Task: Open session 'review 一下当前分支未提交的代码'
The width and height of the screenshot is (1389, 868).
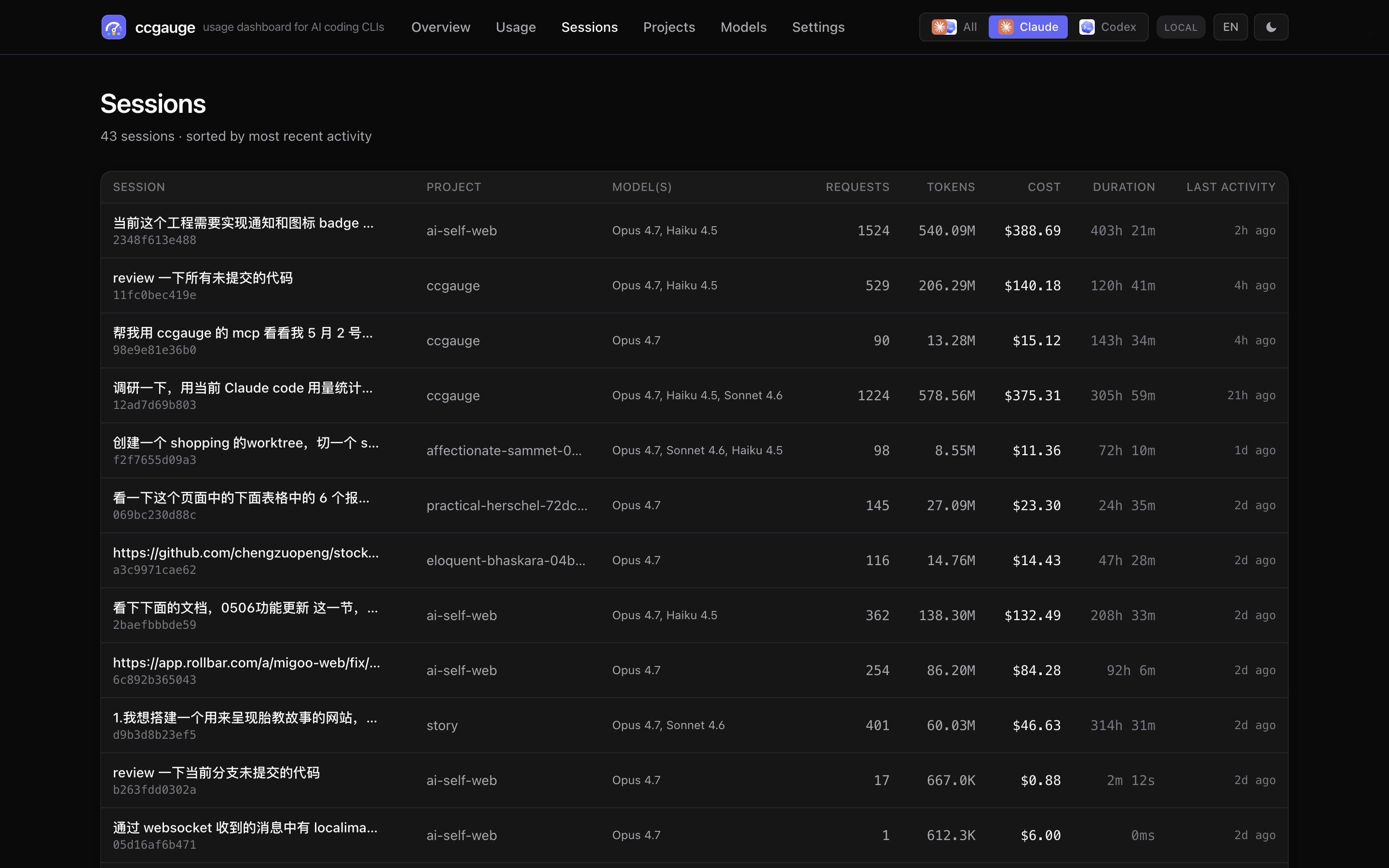Action: click(694, 780)
